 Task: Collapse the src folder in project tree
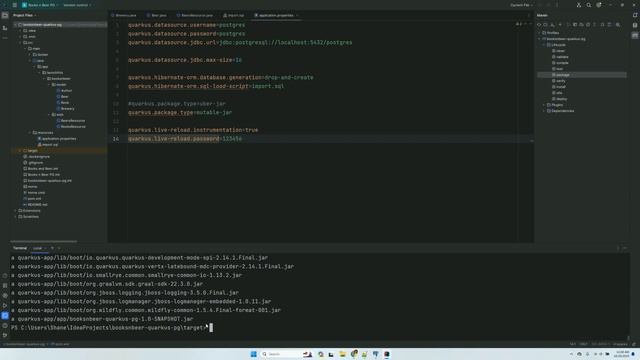20,42
